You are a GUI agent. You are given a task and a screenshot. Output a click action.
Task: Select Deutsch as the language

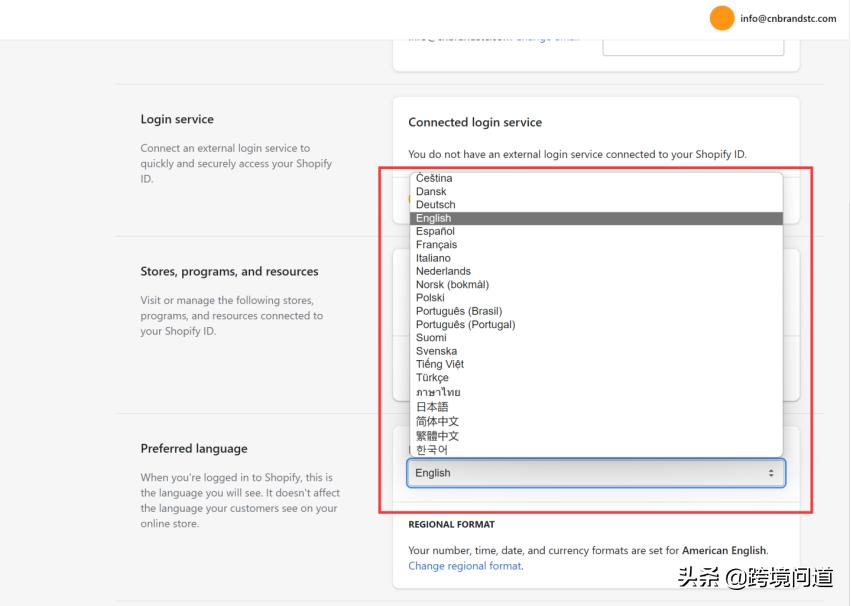(x=435, y=205)
